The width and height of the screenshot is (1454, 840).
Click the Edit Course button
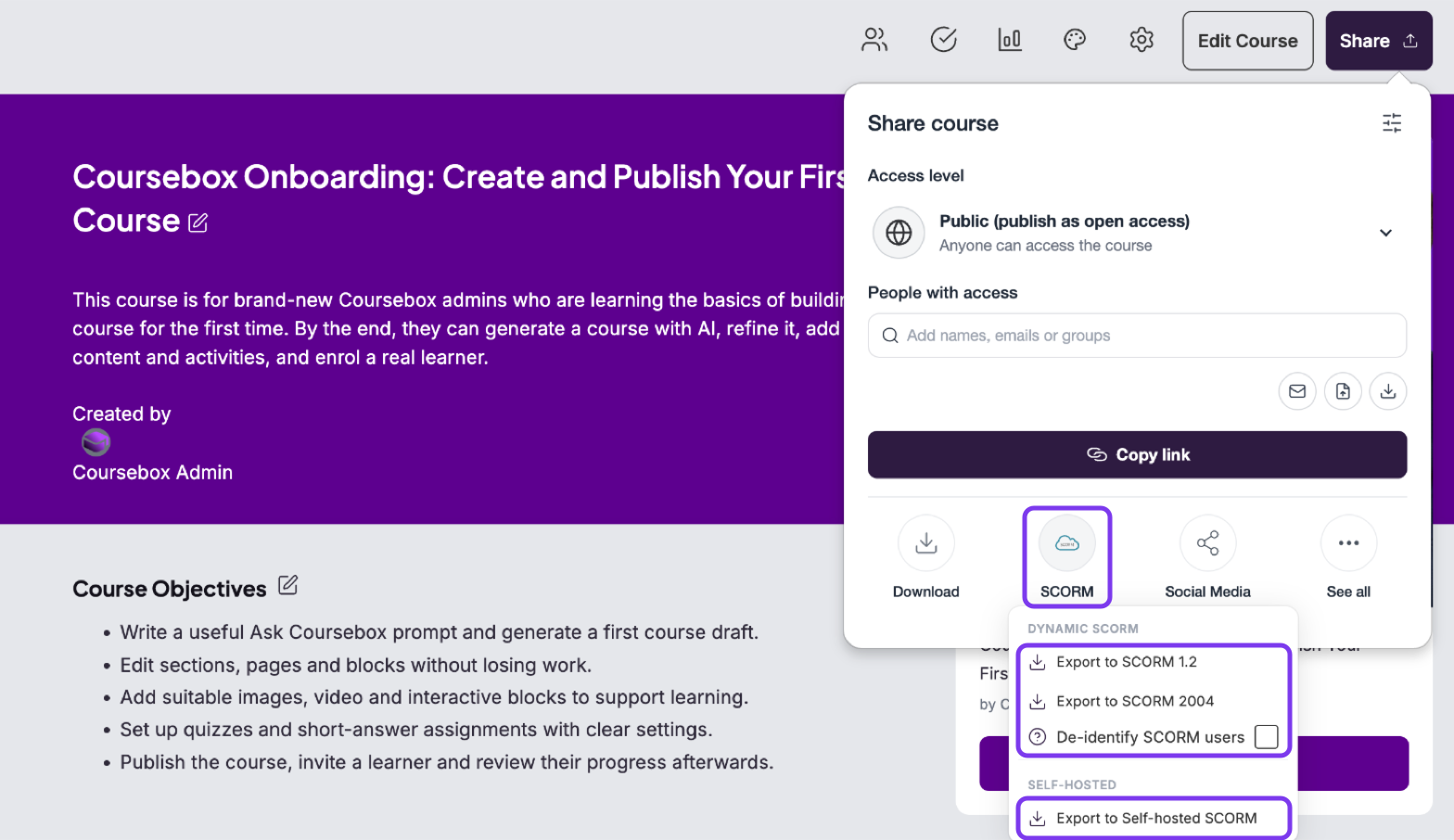1248,41
